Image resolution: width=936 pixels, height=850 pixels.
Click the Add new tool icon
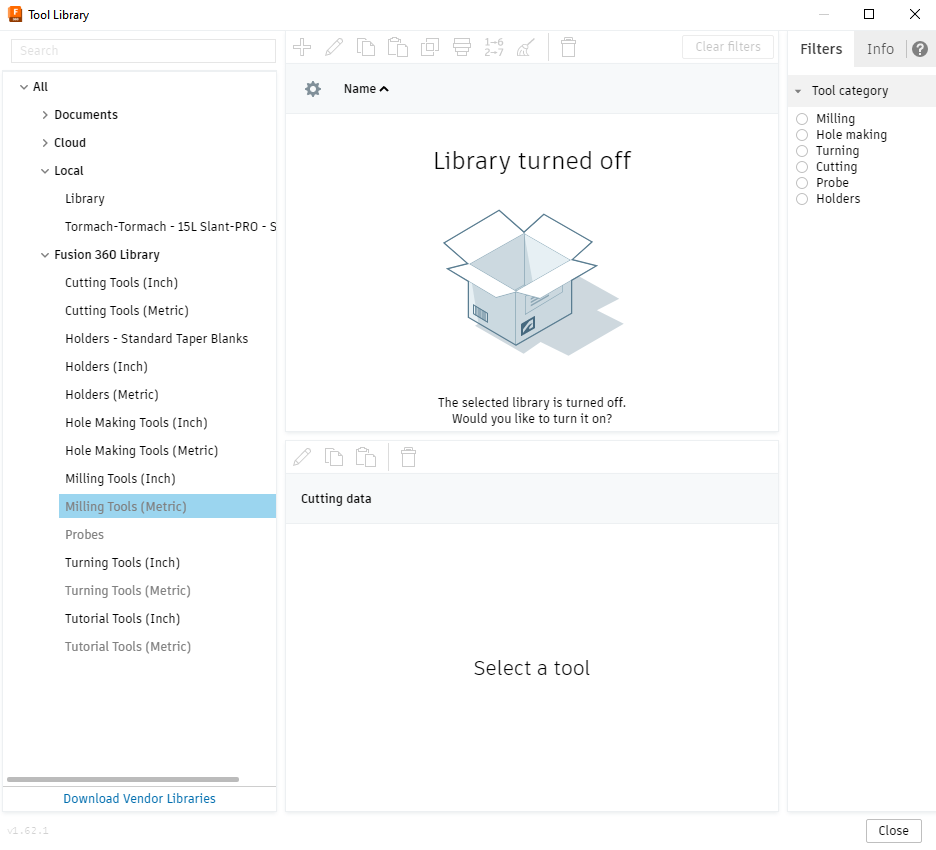(302, 47)
